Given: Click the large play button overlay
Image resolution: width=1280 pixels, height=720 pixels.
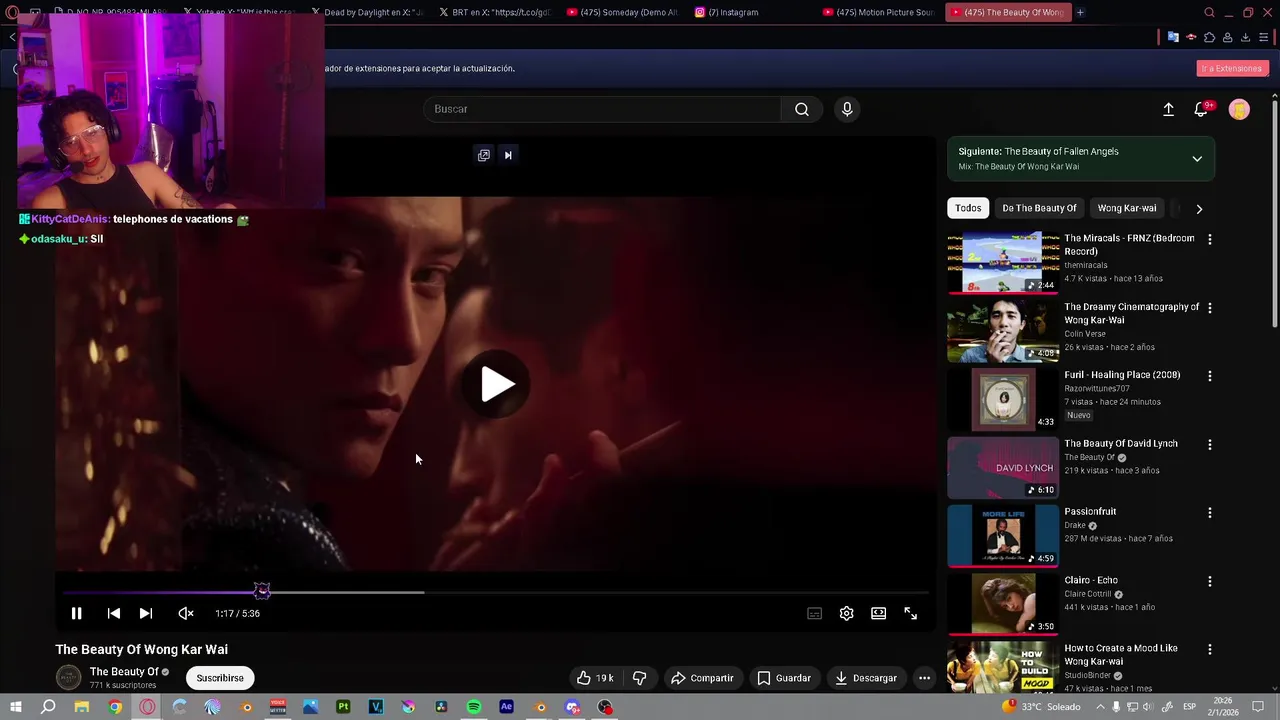Looking at the screenshot, I should pyautogui.click(x=497, y=384).
